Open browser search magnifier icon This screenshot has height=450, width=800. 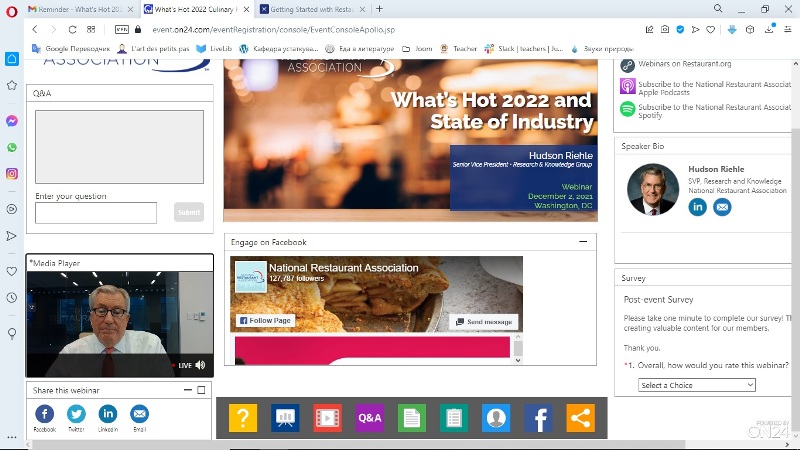coord(718,9)
